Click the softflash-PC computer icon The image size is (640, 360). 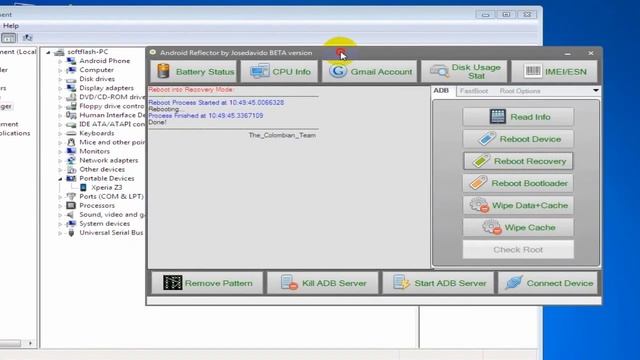tap(59, 52)
